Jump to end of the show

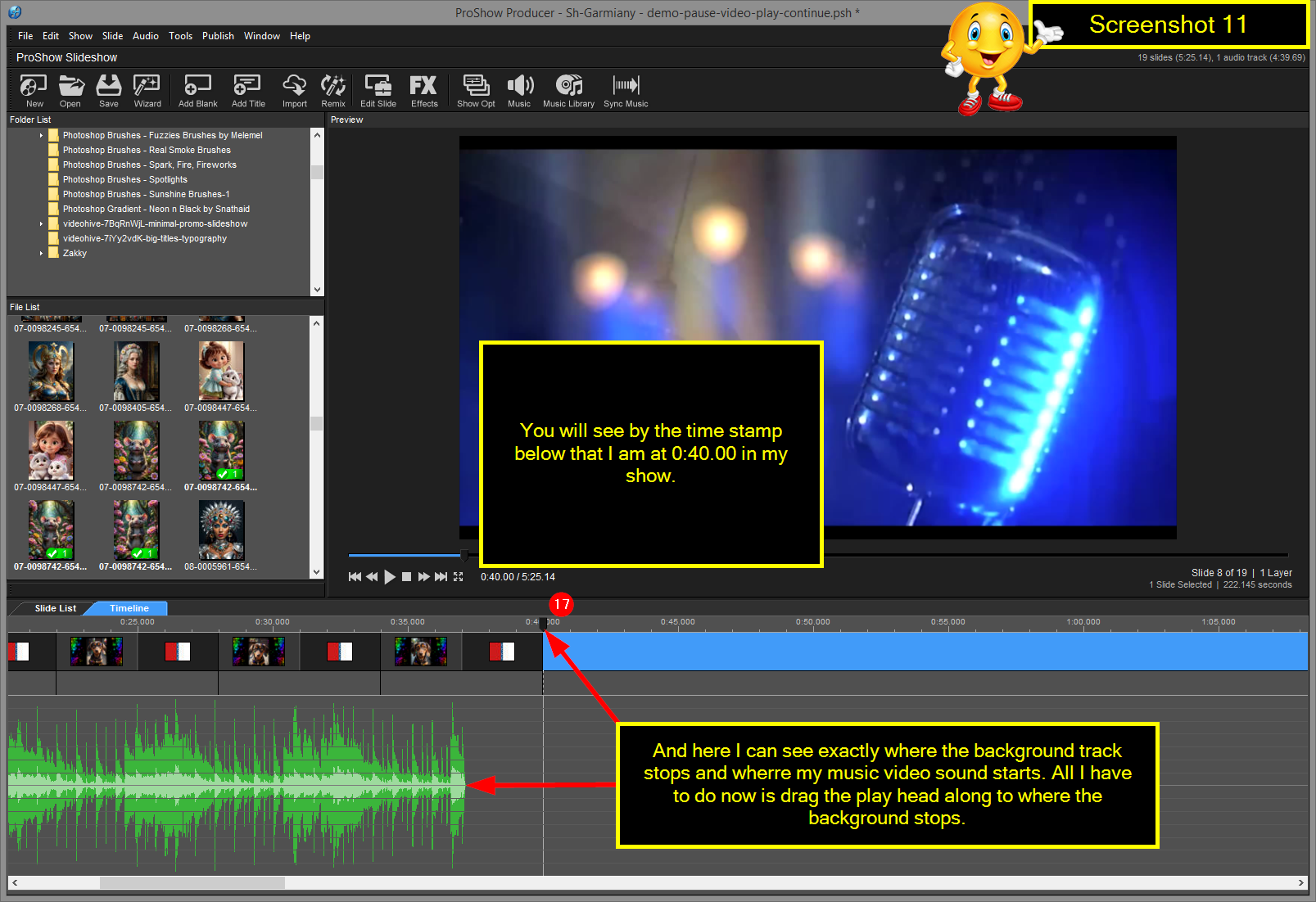pos(441,577)
